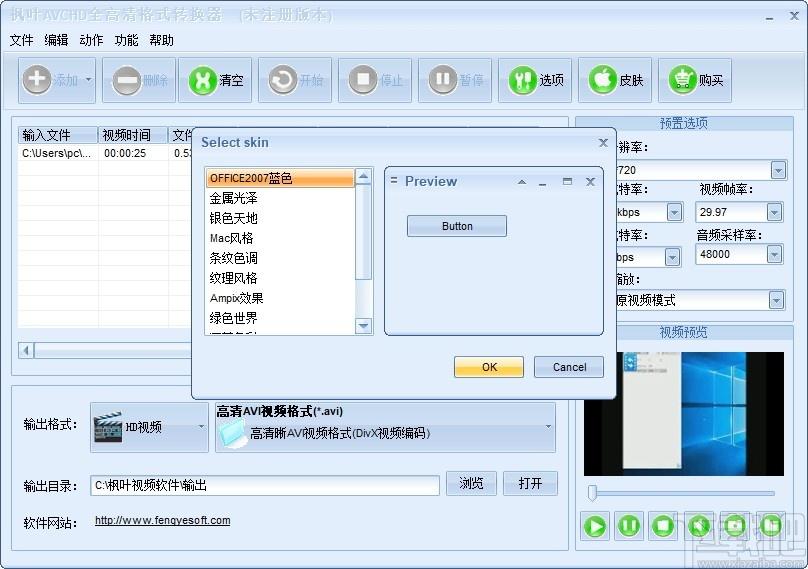Click the video preview seek slider handle
The image size is (808, 569).
(x=592, y=493)
